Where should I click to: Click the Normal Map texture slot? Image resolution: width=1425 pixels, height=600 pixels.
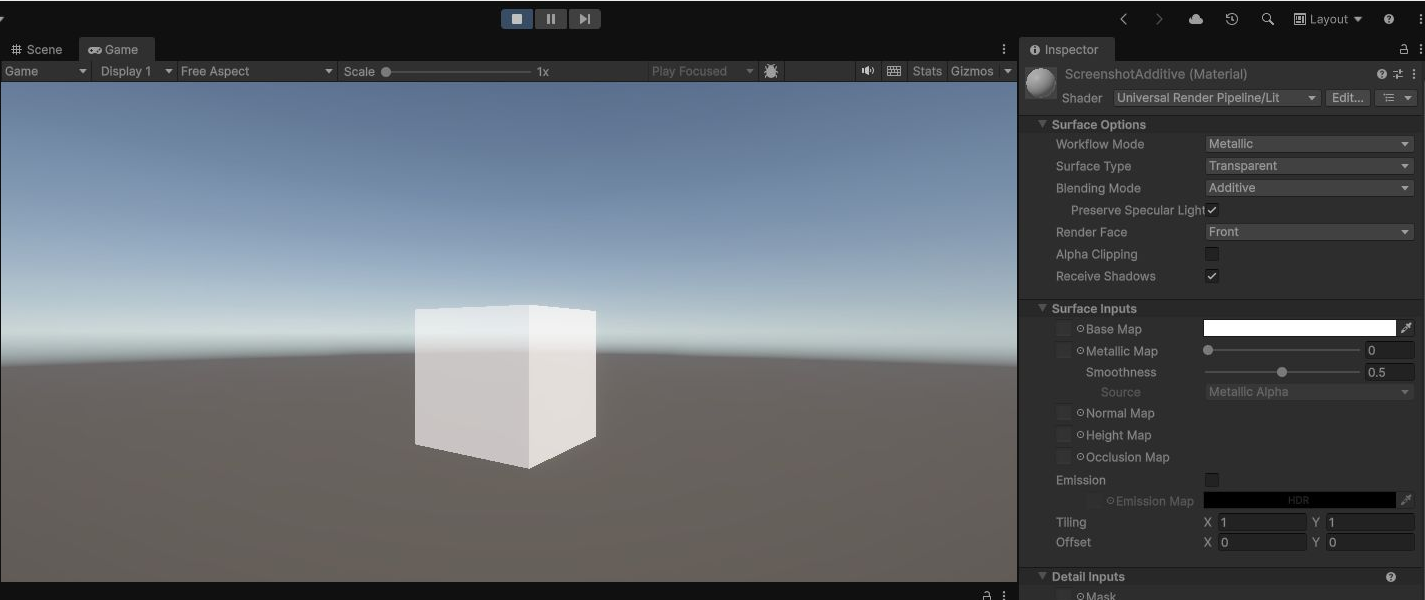(1064, 413)
